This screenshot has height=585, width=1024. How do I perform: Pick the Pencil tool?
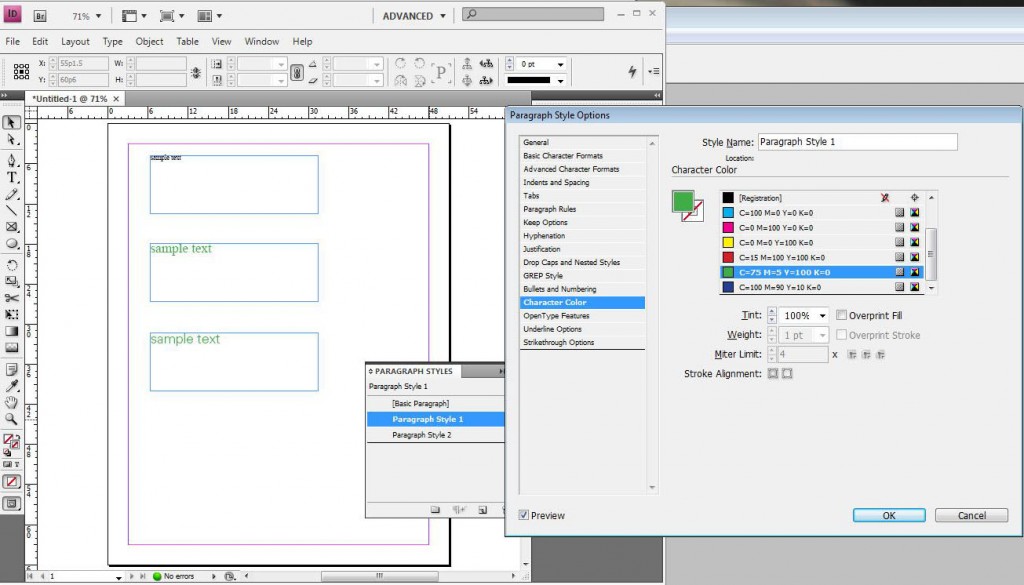click(11, 194)
